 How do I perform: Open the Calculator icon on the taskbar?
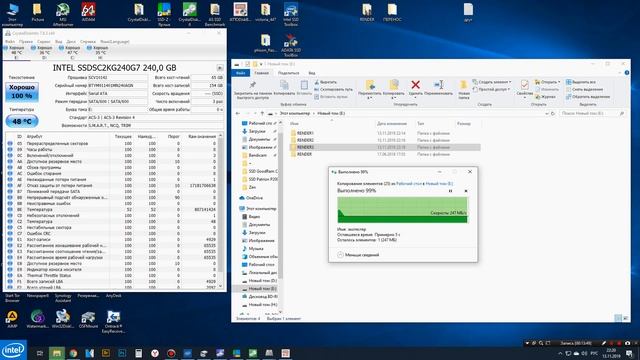pyautogui.click(x=138, y=353)
